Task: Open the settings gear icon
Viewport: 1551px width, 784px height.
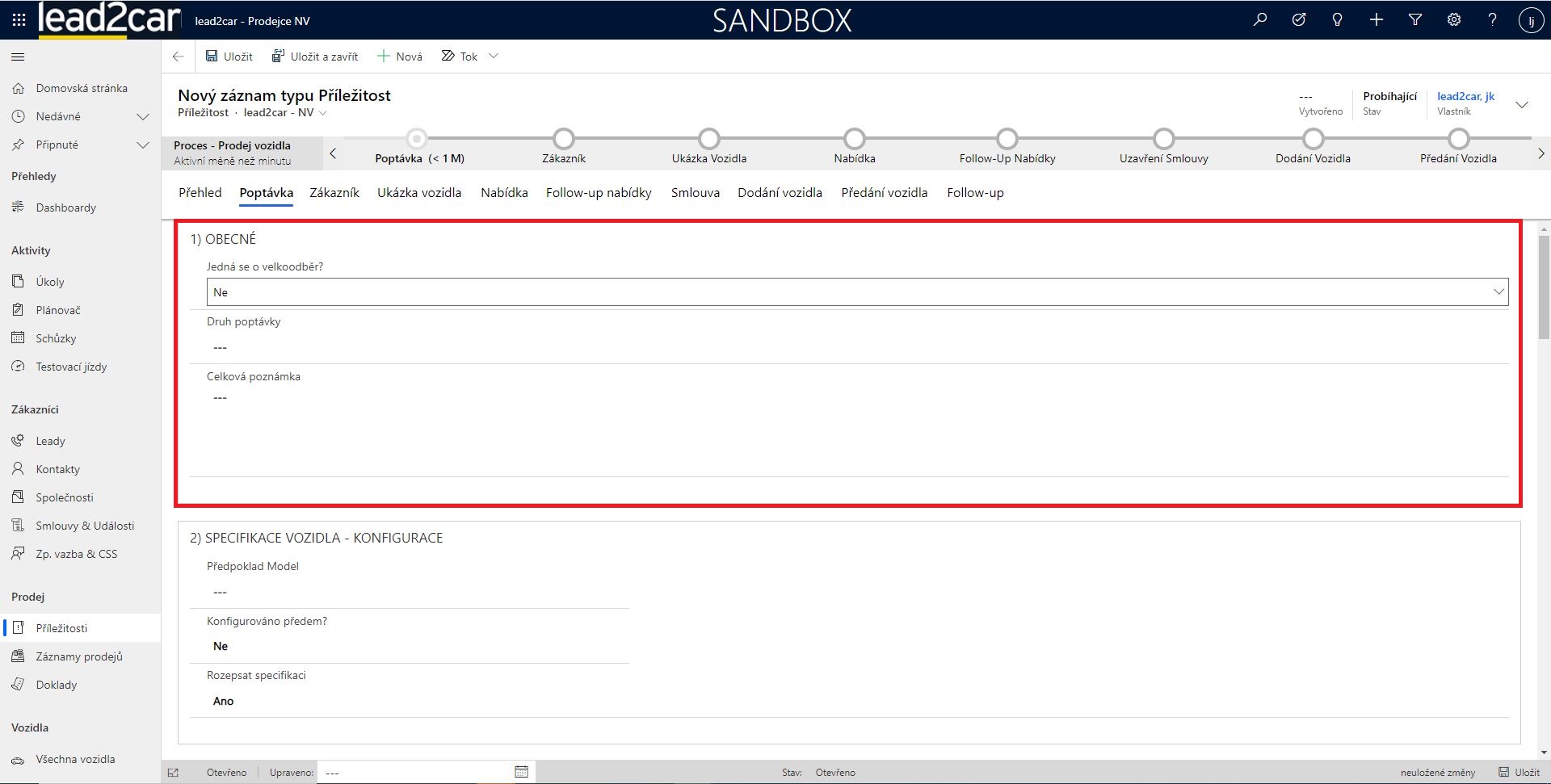Action: [1453, 20]
